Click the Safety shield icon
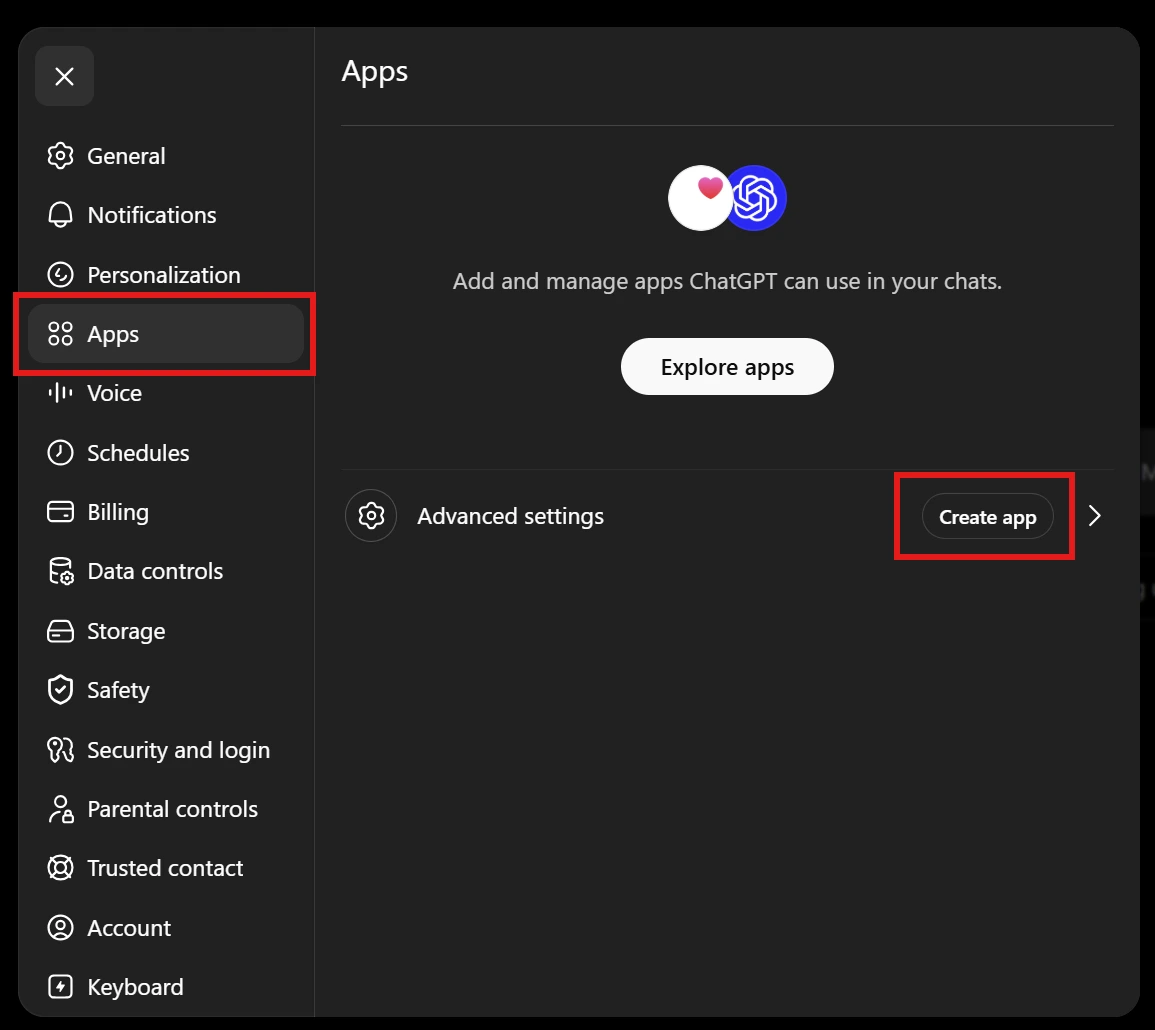 tap(60, 690)
